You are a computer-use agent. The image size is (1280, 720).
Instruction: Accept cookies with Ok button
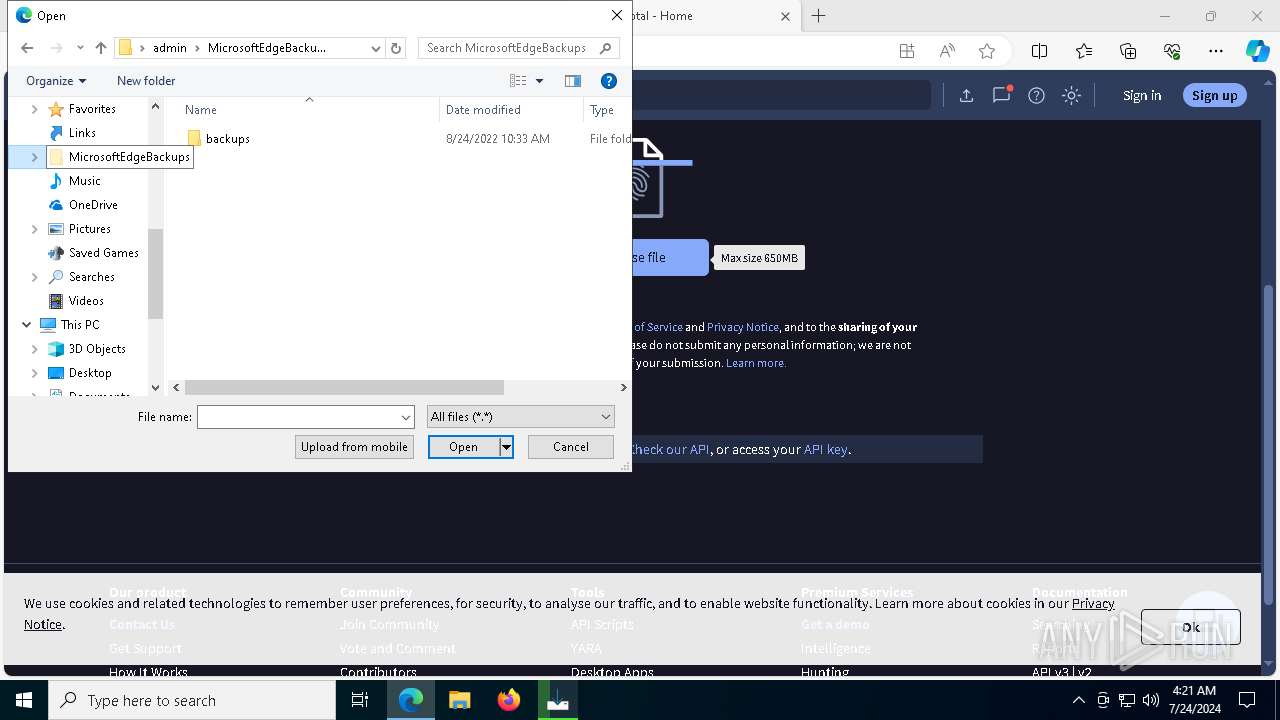[x=1190, y=627]
